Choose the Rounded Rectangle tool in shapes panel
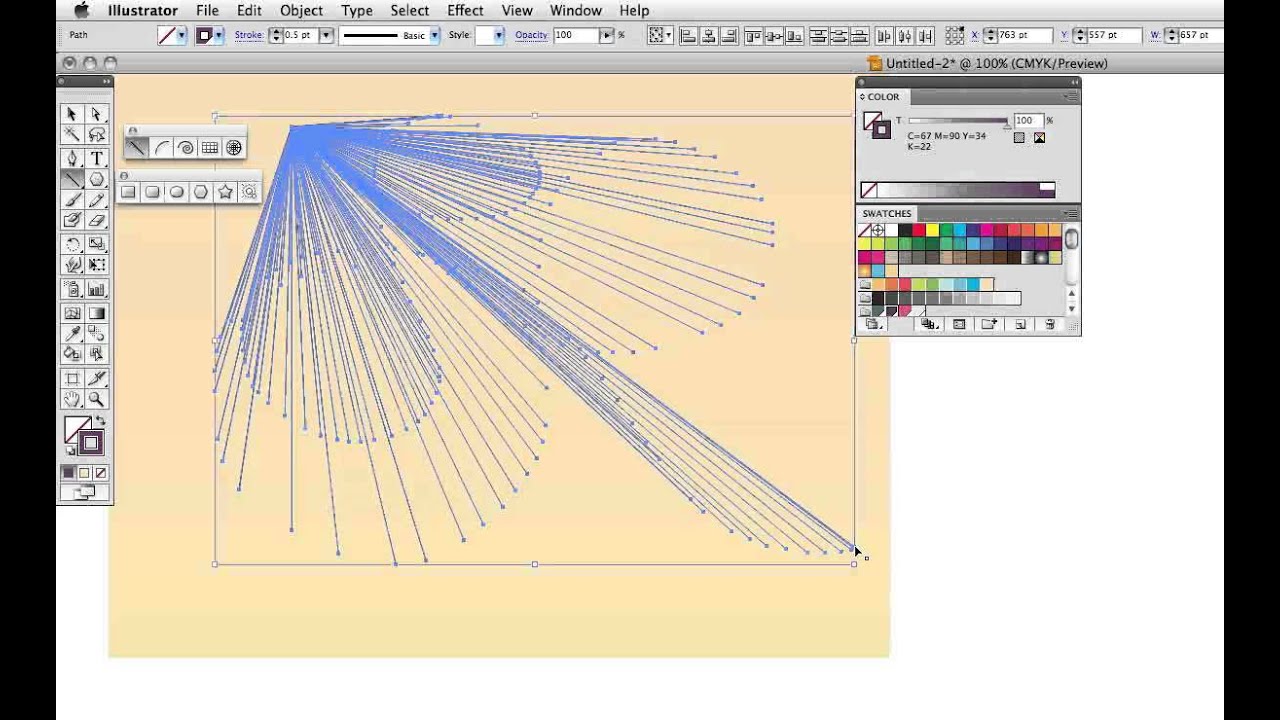1280x720 pixels. [152, 192]
